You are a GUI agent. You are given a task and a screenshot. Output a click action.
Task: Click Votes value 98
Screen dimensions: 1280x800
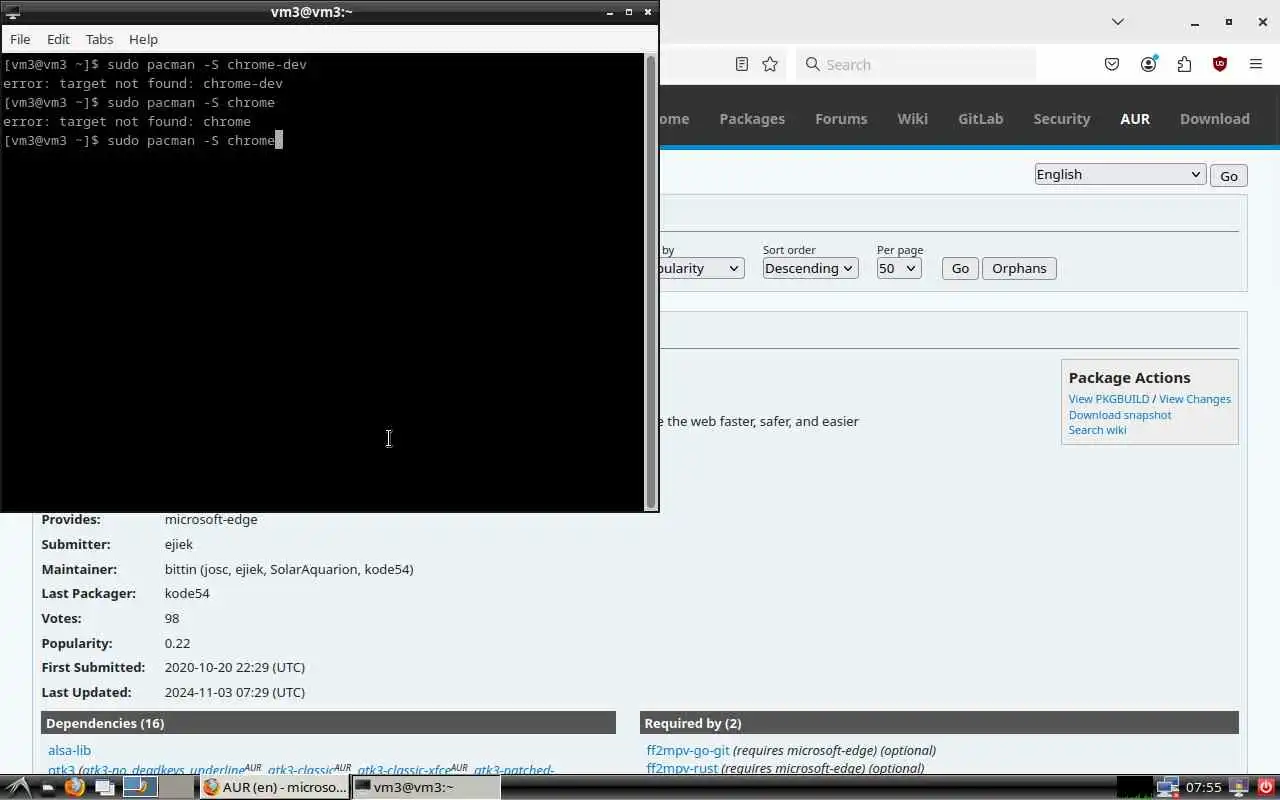point(172,618)
